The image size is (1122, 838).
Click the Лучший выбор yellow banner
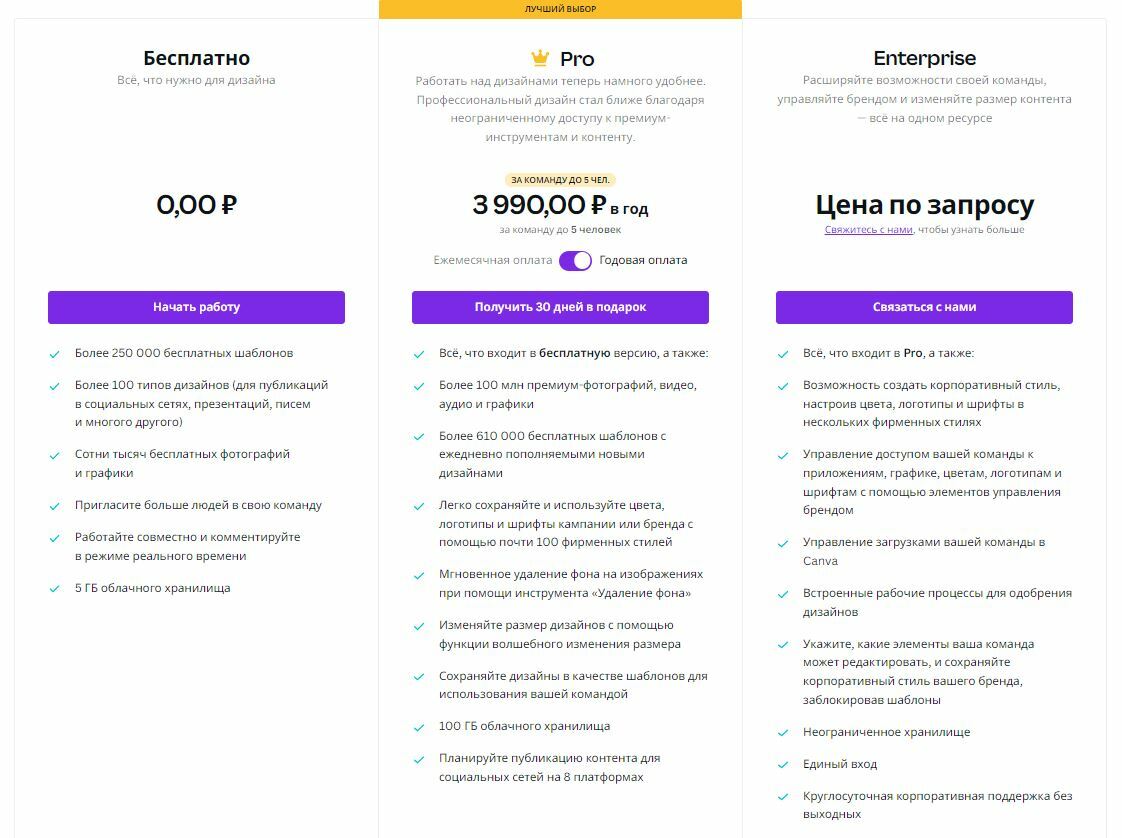[560, 9]
